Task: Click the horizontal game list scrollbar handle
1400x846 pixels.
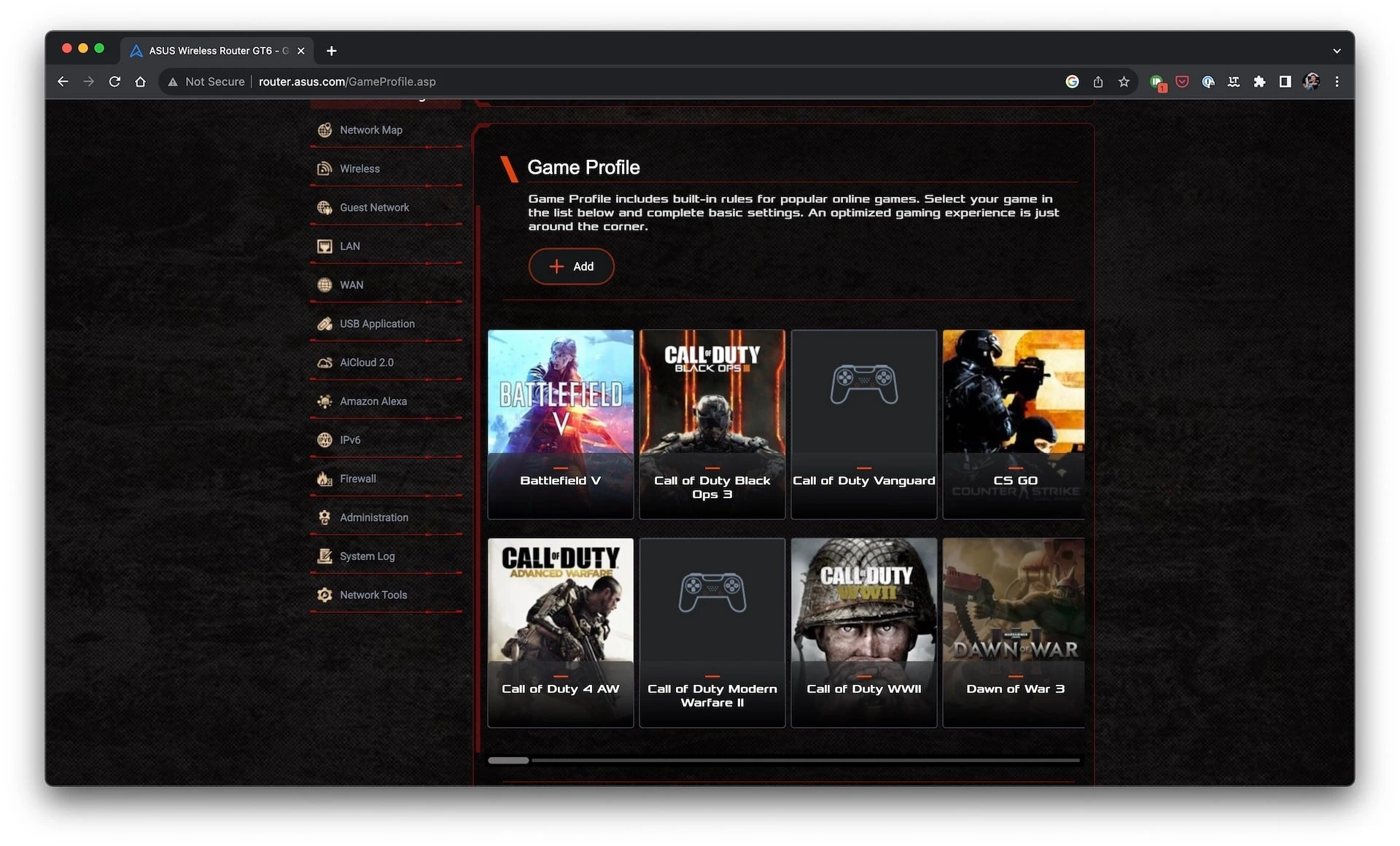Action: pyautogui.click(x=508, y=760)
